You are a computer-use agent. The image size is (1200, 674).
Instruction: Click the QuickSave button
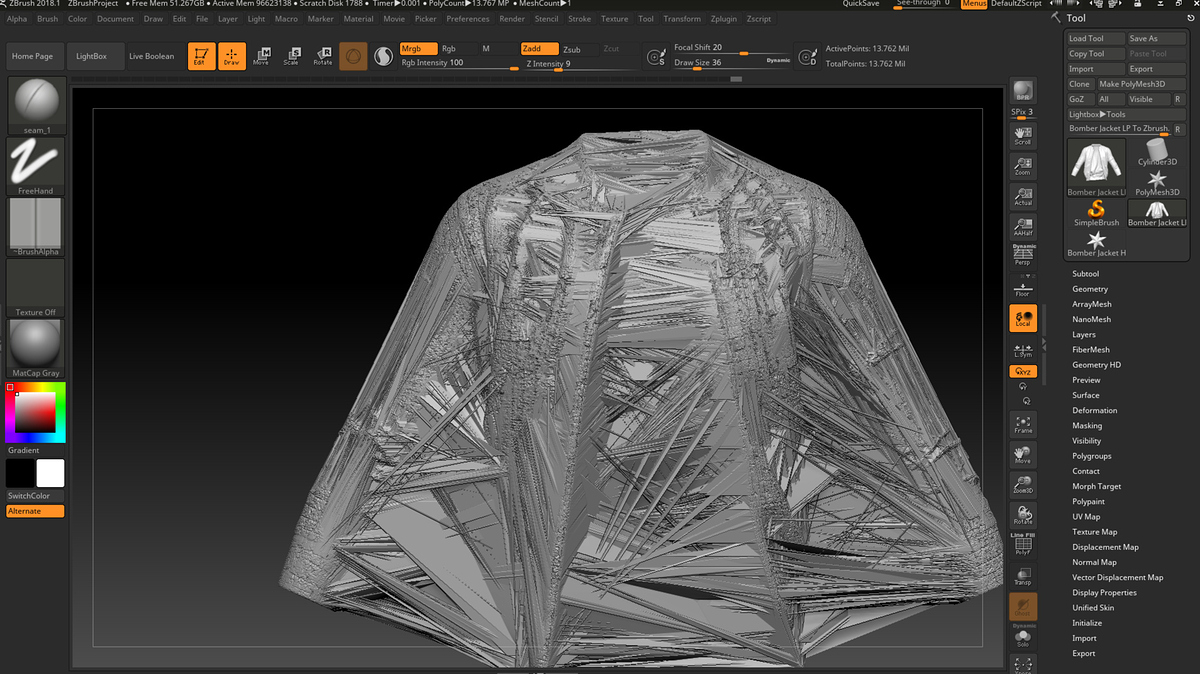[861, 4]
